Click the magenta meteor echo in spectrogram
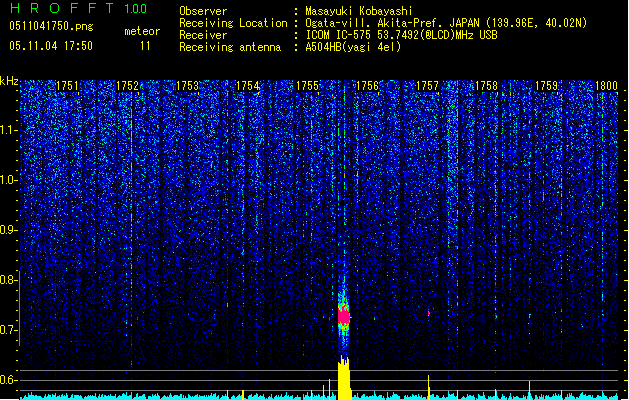The image size is (629, 400). point(344,317)
